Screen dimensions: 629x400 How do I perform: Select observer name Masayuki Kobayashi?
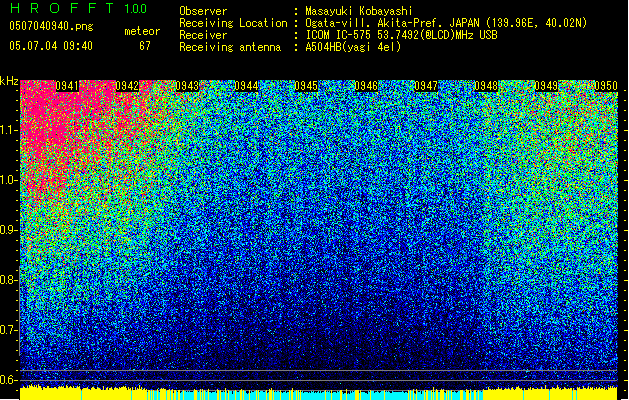pos(359,11)
